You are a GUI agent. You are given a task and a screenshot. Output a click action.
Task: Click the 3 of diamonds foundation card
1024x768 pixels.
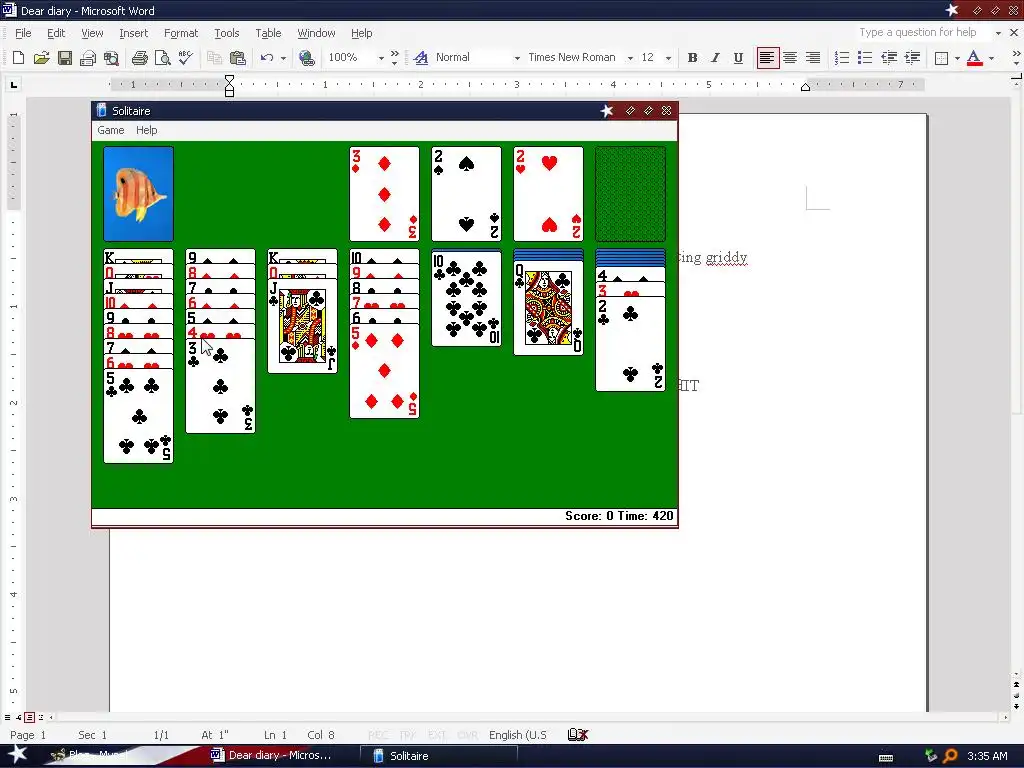(x=384, y=194)
